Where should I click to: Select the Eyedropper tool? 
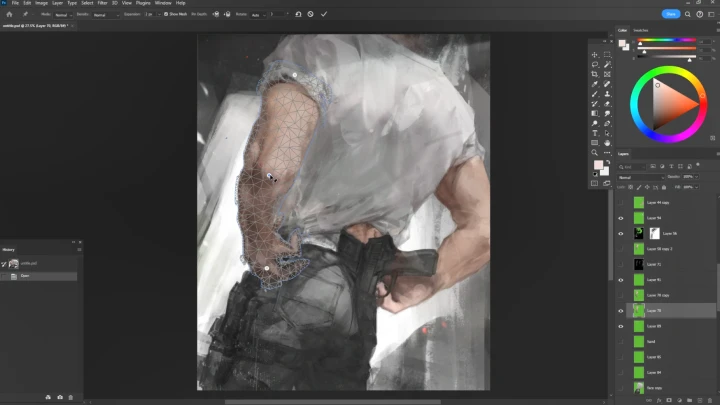pyautogui.click(x=595, y=84)
